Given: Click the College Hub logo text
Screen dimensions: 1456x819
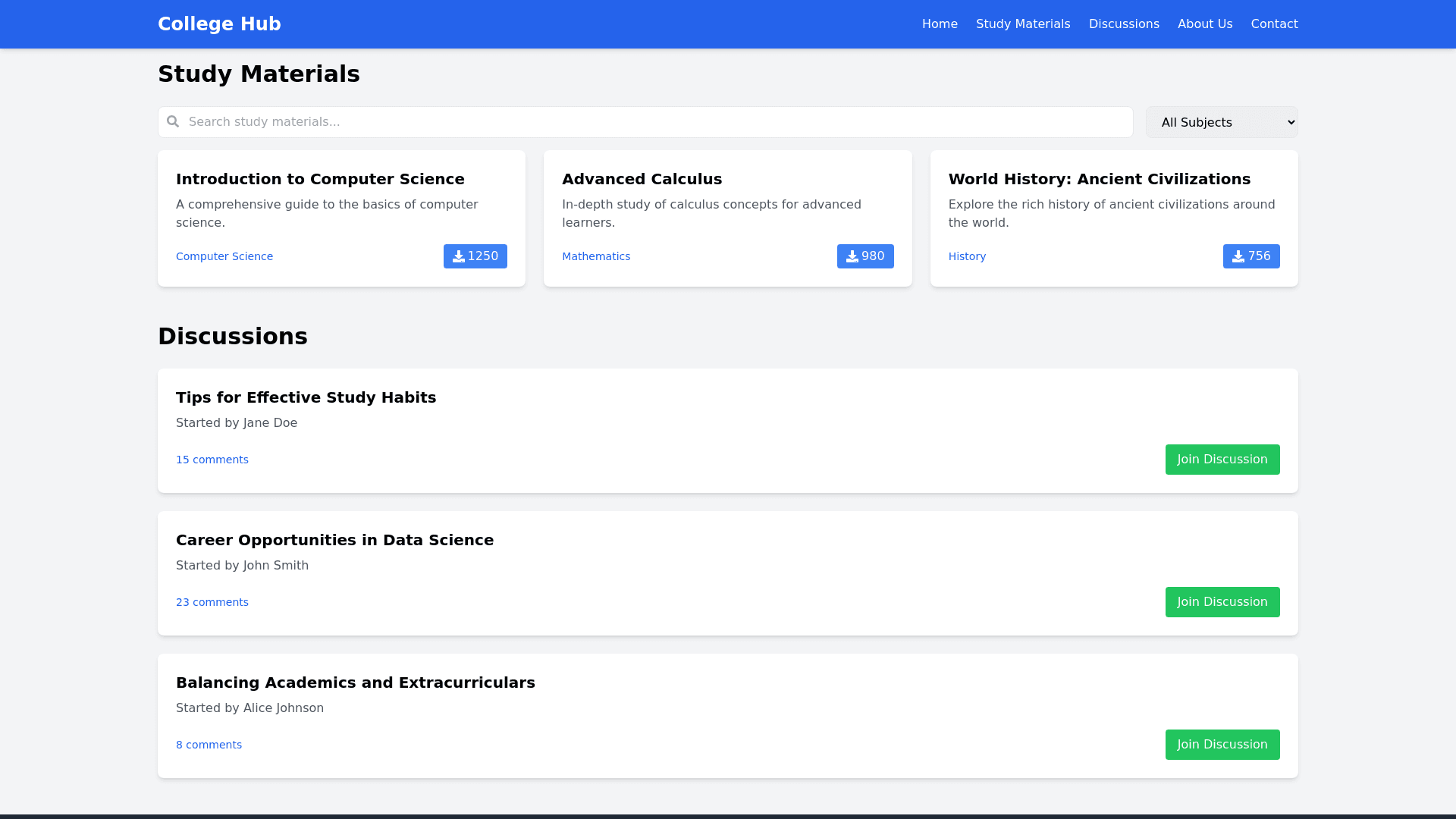Looking at the screenshot, I should tap(219, 24).
